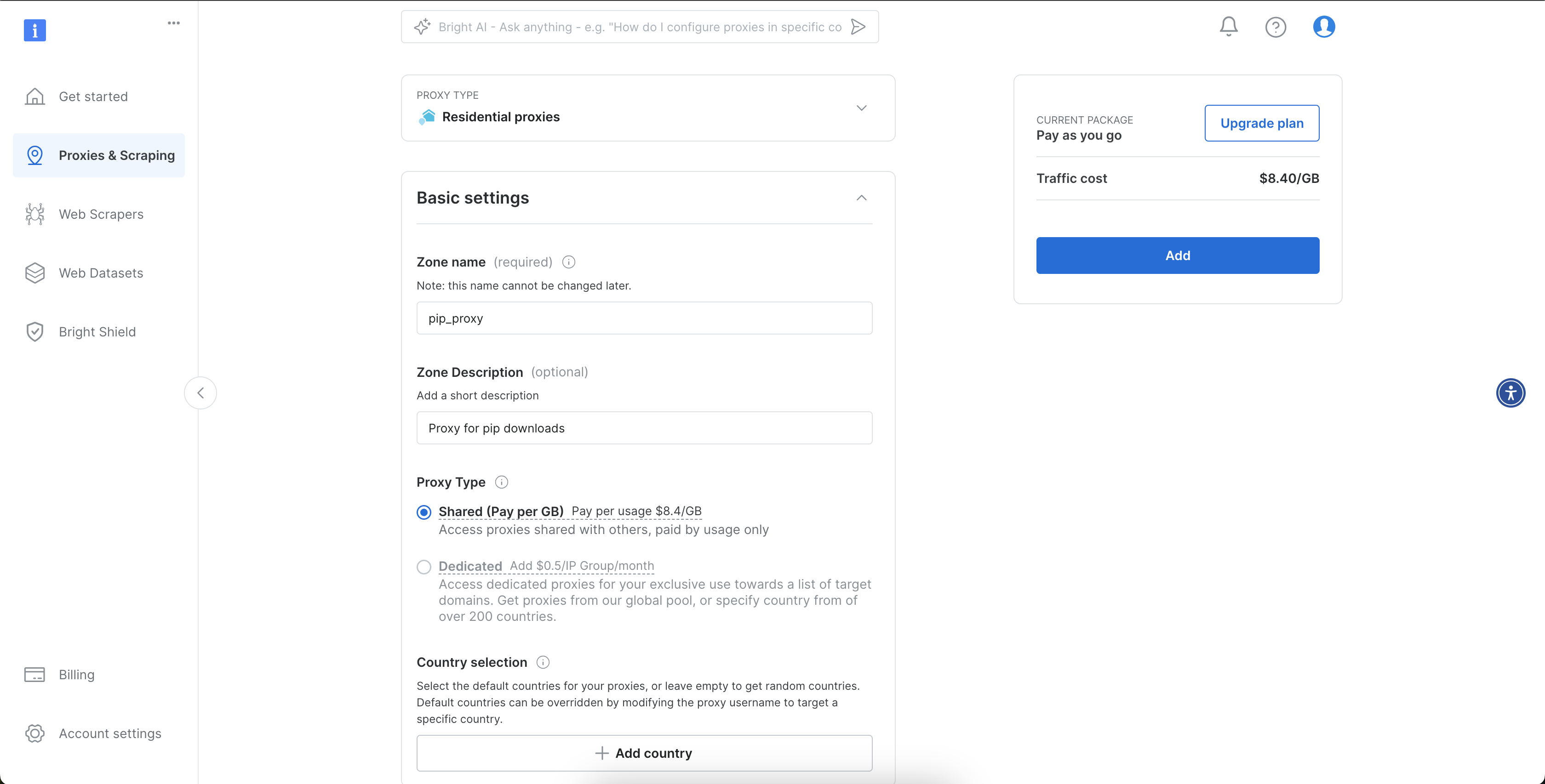Click the Add country button
1545x784 pixels.
[x=644, y=753]
